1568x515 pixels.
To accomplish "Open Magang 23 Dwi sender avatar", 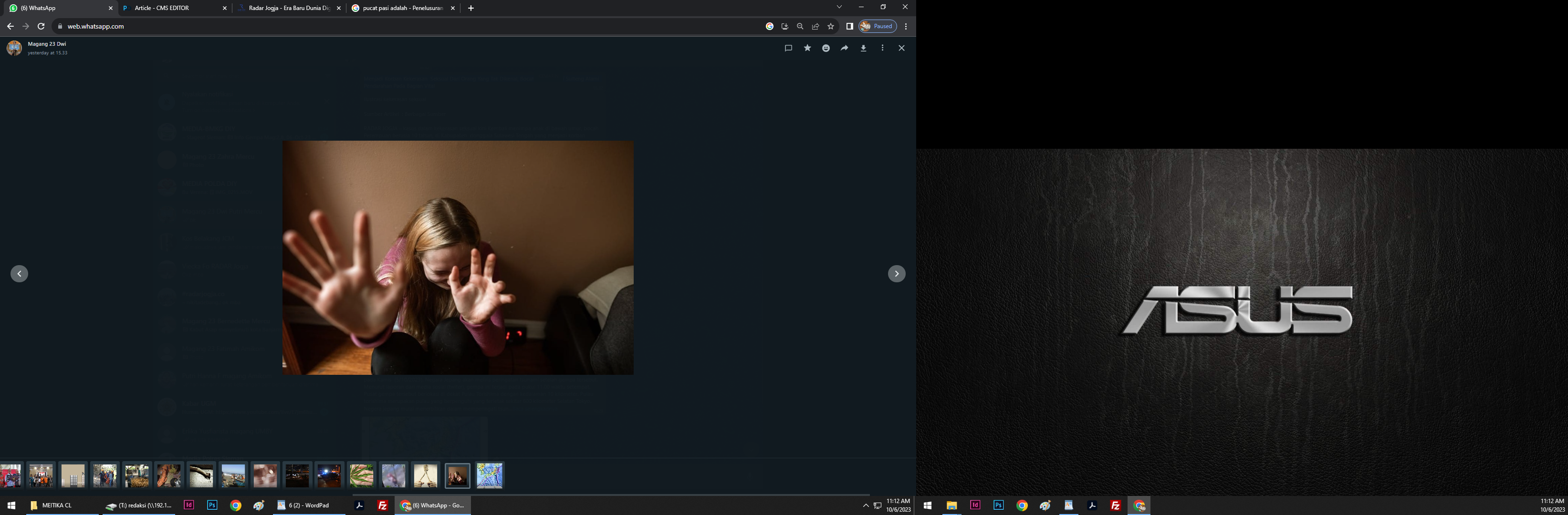I will [14, 48].
